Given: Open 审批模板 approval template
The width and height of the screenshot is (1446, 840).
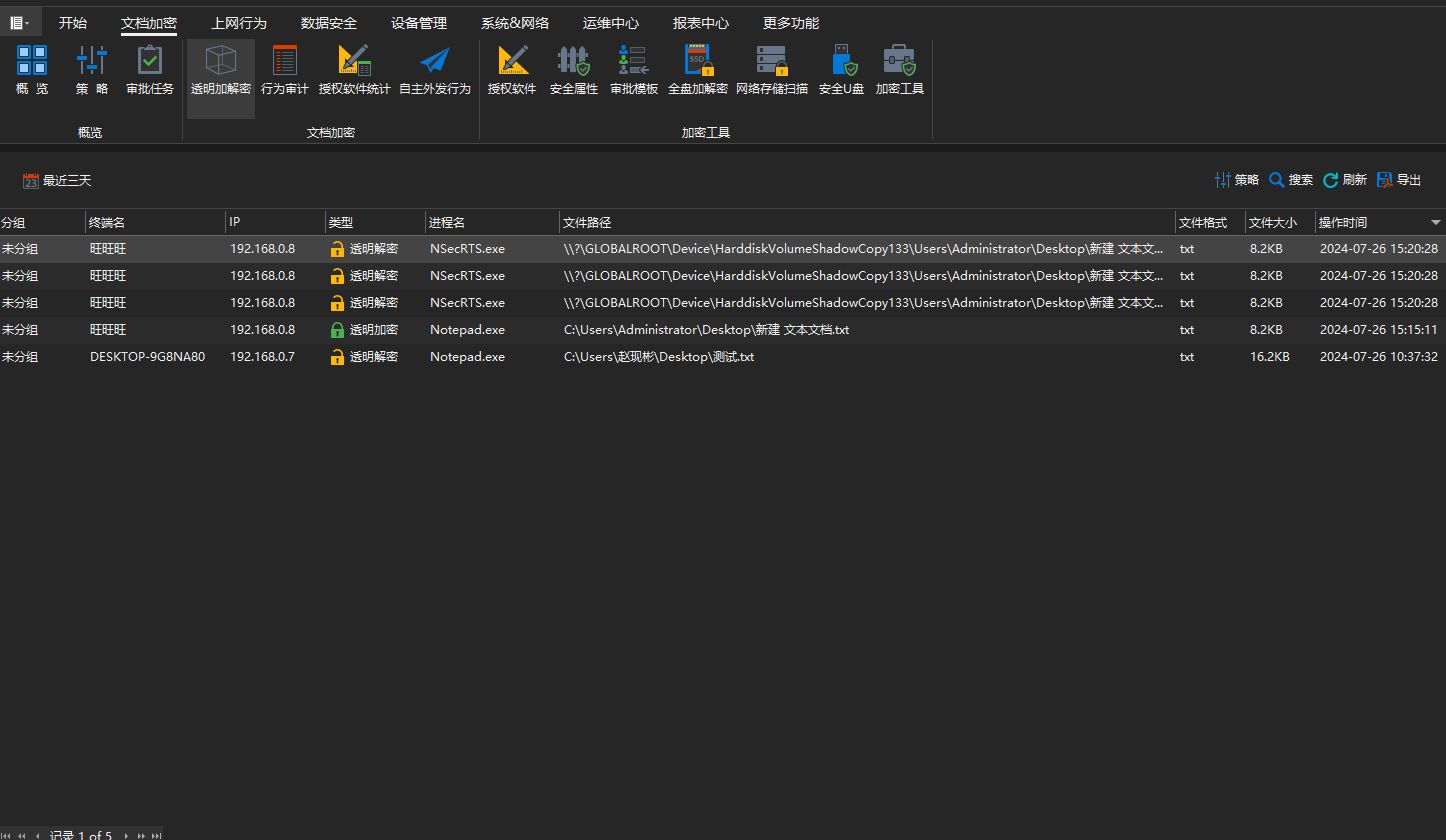Looking at the screenshot, I should [634, 69].
